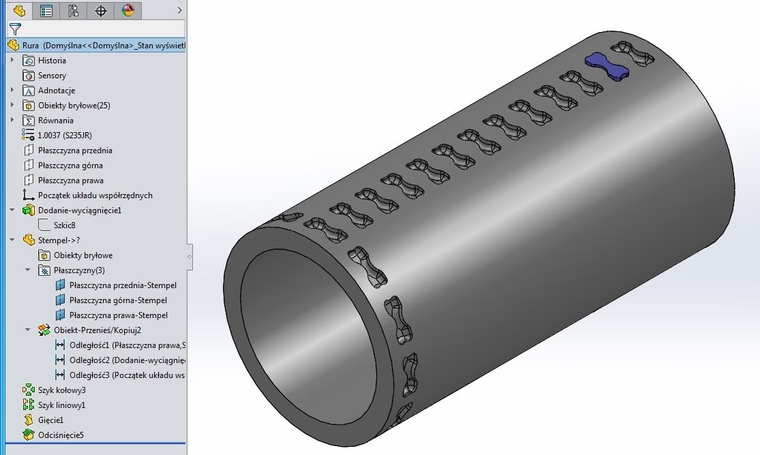Select Płaszczyzna przednia-Stempel plane icon
The image size is (760, 455).
point(60,285)
